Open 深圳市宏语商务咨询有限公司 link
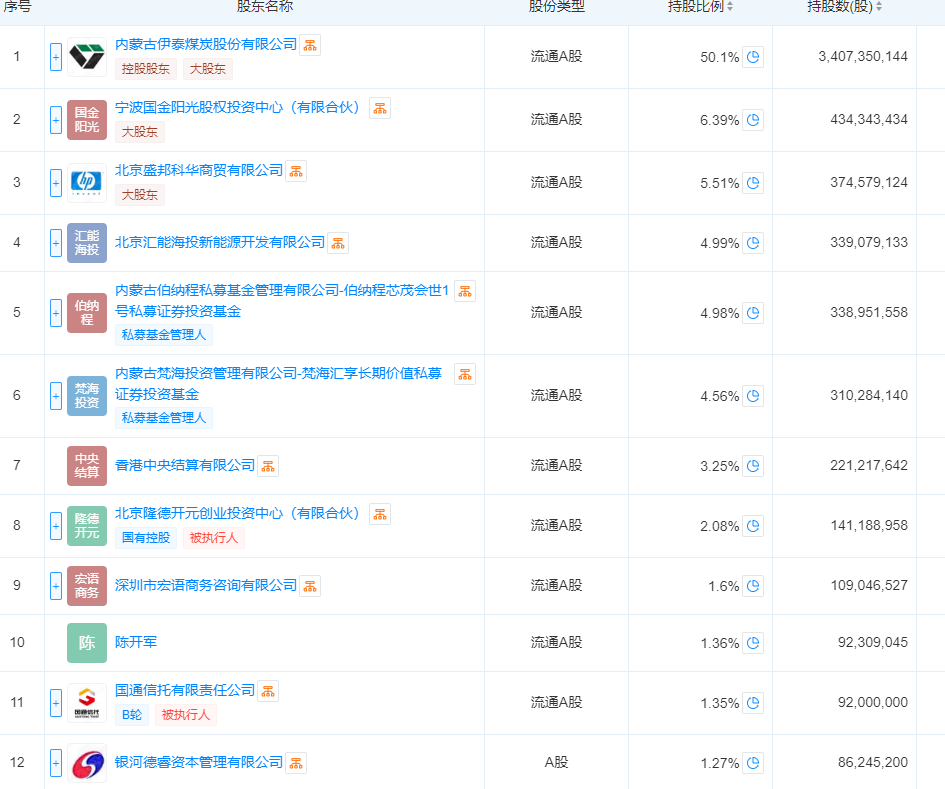The image size is (945, 789). coord(206,586)
